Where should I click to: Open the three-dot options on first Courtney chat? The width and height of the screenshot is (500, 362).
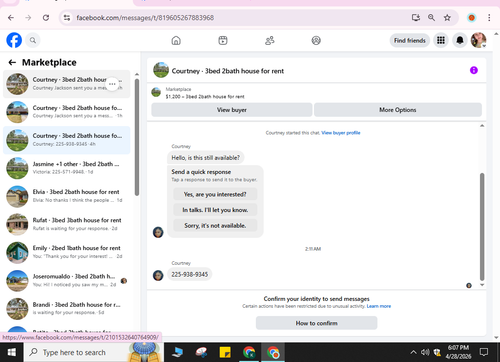pyautogui.click(x=112, y=84)
